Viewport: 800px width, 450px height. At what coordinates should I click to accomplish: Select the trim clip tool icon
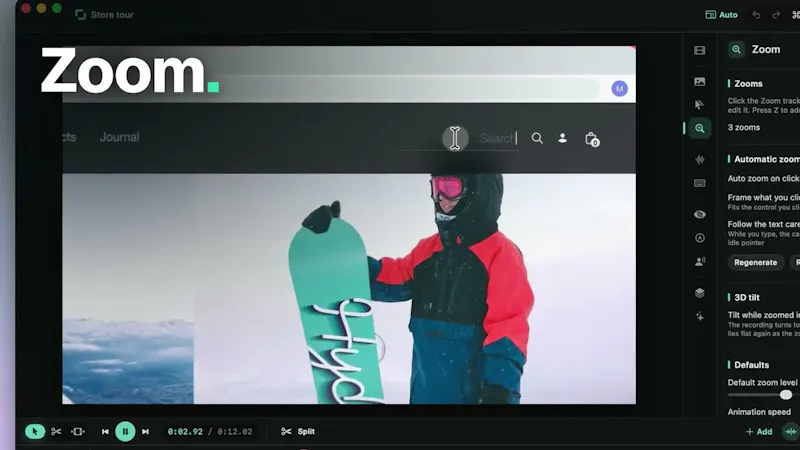pos(78,432)
